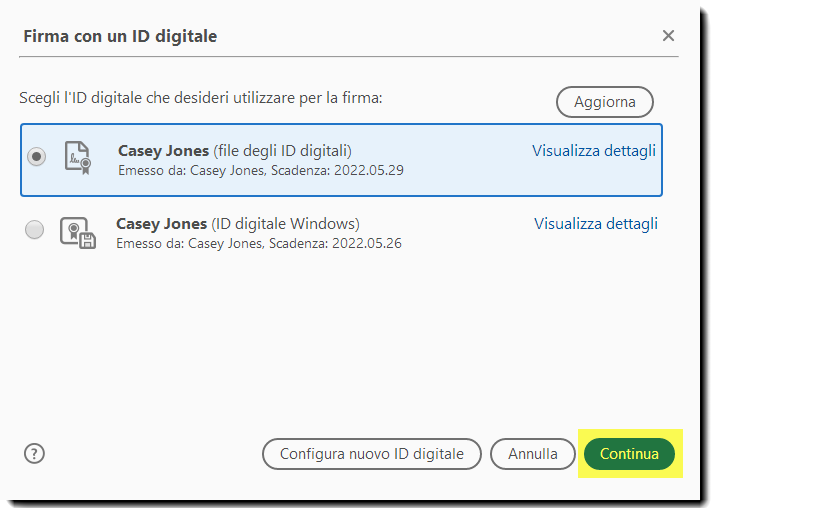Click Casey Jones (ID digitale Windows) text
The width and height of the screenshot is (830, 508).
(238, 224)
